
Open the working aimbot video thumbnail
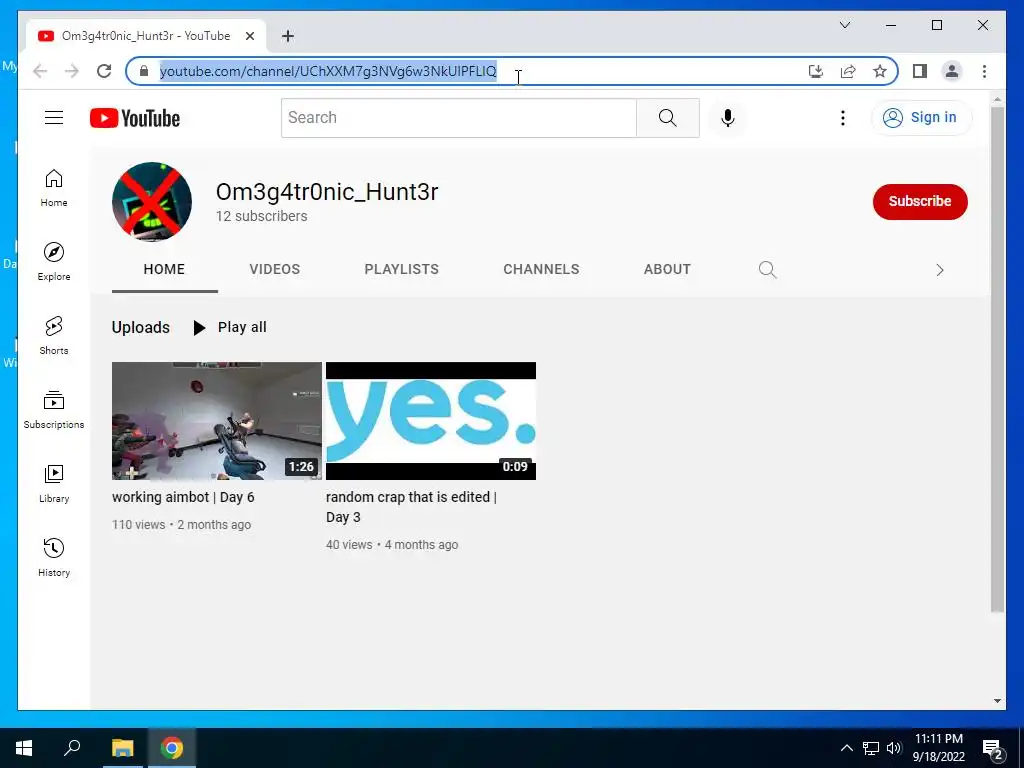(217, 421)
